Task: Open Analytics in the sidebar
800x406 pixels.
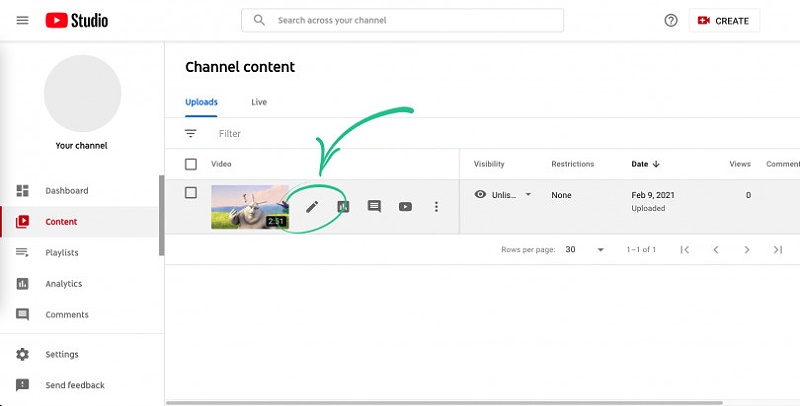Action: click(x=62, y=284)
